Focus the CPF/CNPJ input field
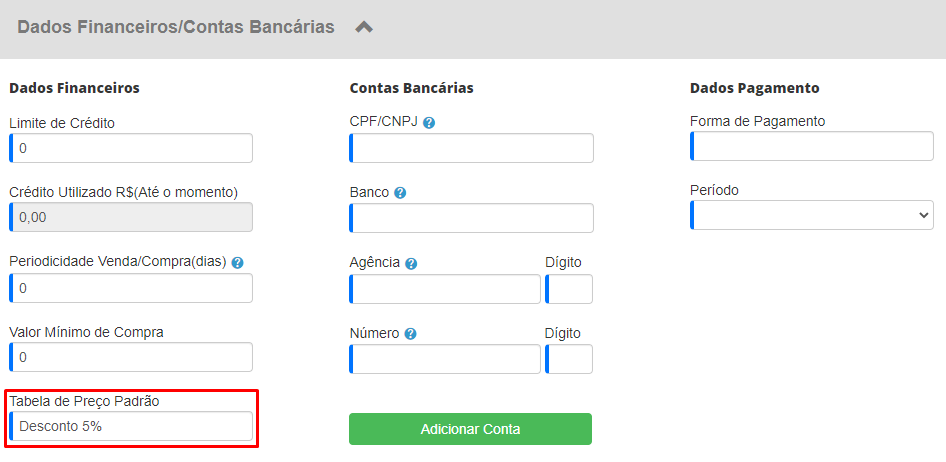This screenshot has width=946, height=462. tap(471, 148)
